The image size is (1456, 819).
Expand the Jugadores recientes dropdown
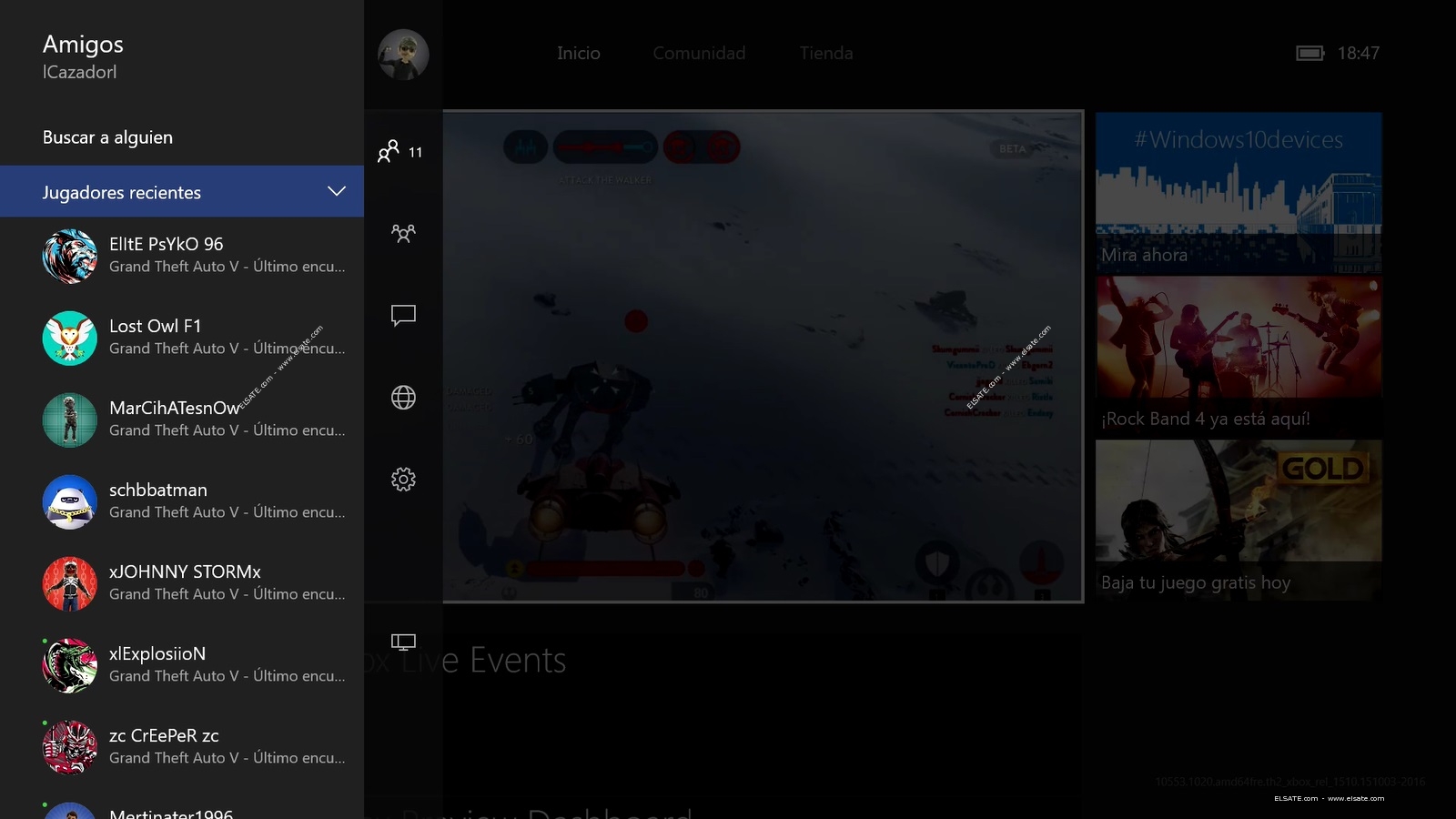[x=182, y=191]
